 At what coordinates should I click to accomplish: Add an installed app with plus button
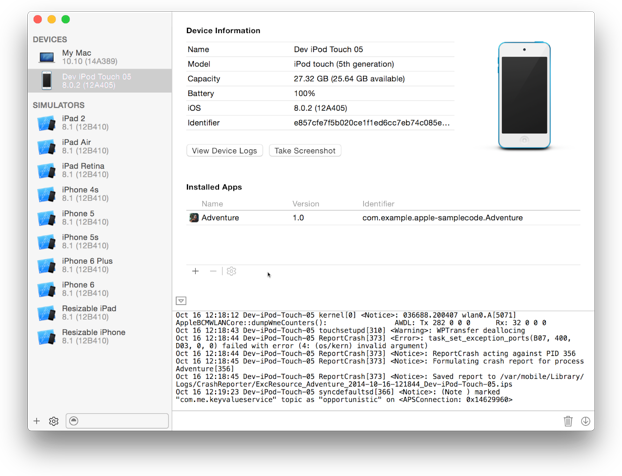(195, 271)
